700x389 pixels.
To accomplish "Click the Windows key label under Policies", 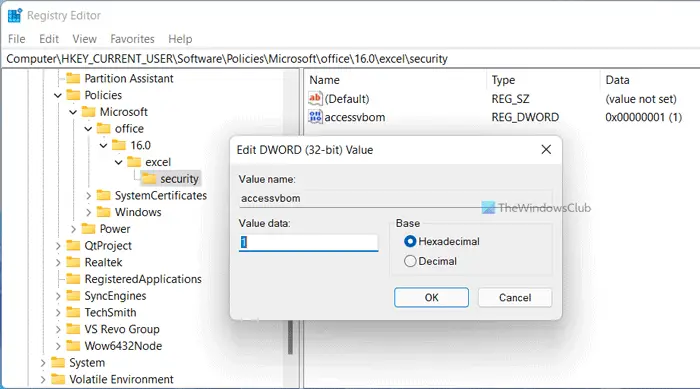I will point(138,212).
